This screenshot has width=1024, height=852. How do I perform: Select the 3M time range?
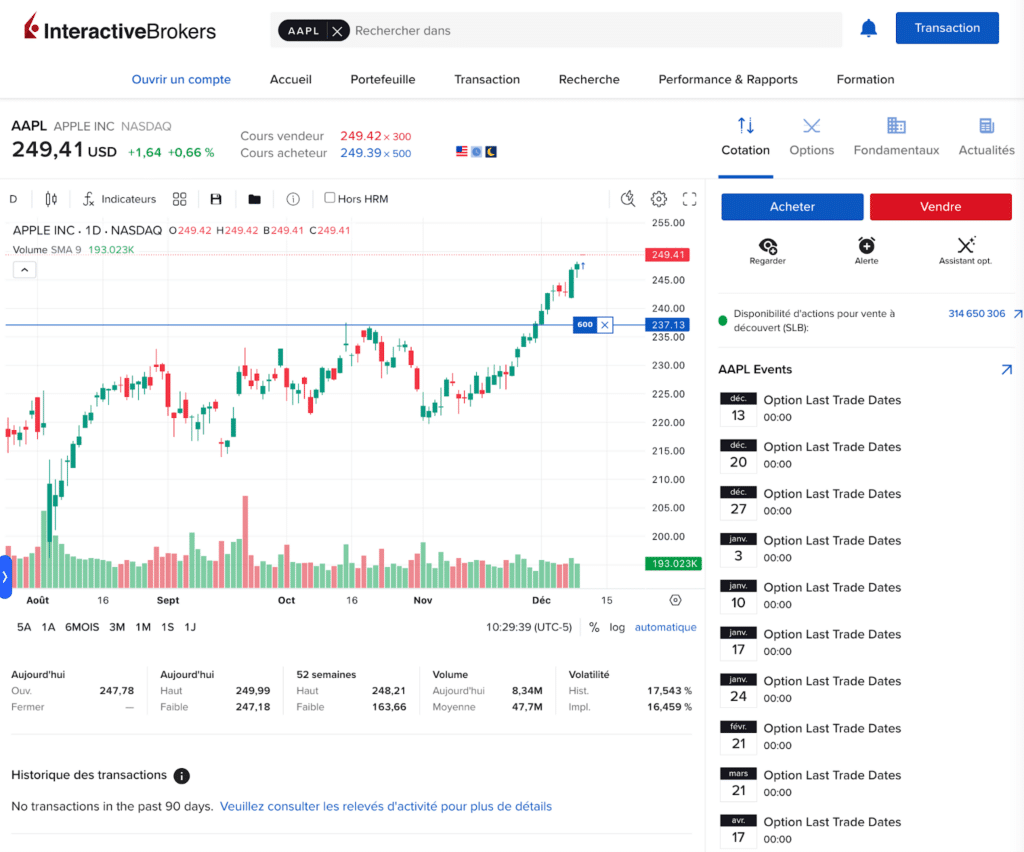pos(117,627)
